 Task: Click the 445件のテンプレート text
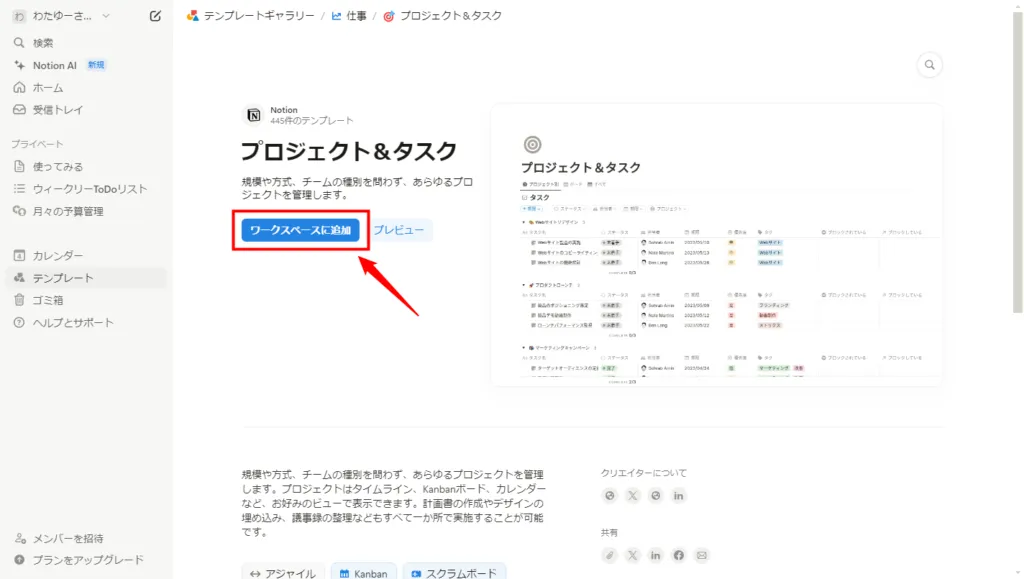coord(312,121)
